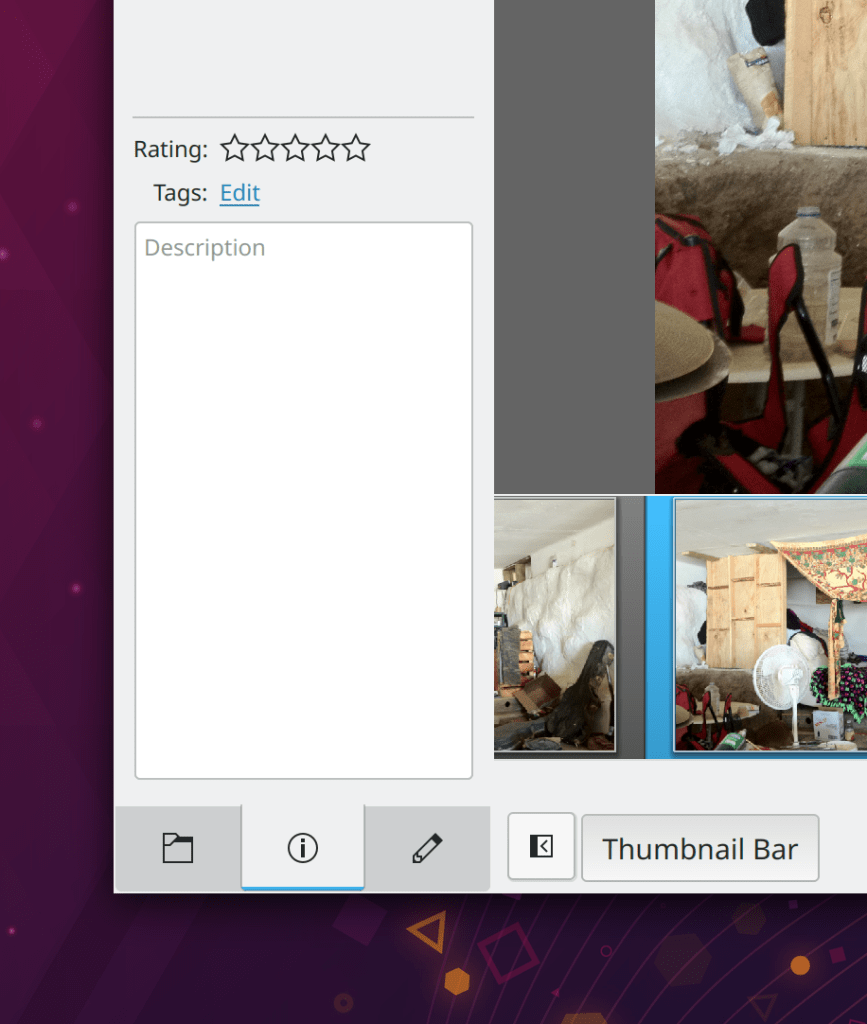This screenshot has height=1024, width=867.
Task: Click the Tags label
Action: click(180, 193)
